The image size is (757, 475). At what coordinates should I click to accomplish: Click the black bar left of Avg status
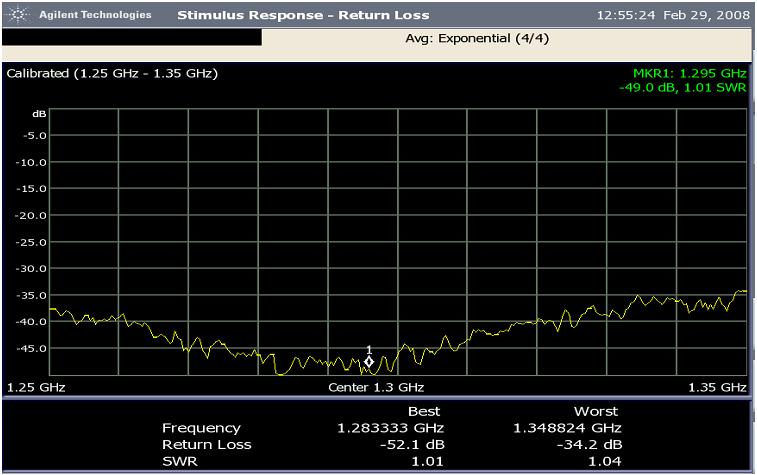click(x=132, y=38)
